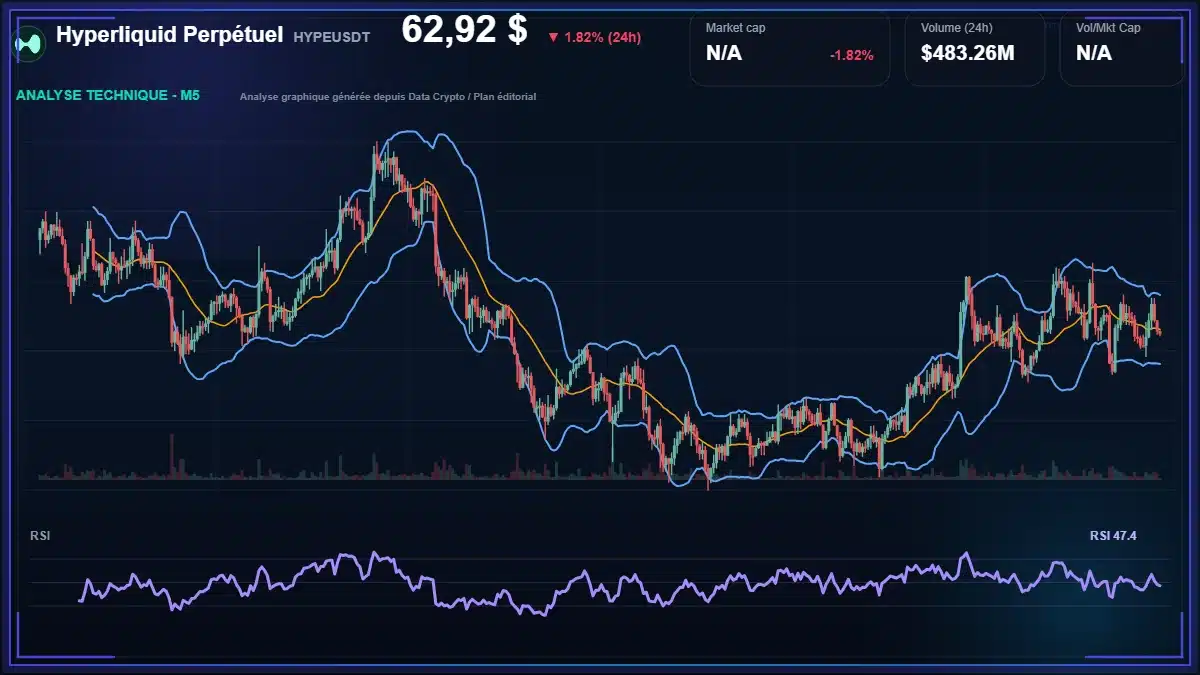
Task: Click the -1.82% value in Market cap card
Action: [x=852, y=55]
